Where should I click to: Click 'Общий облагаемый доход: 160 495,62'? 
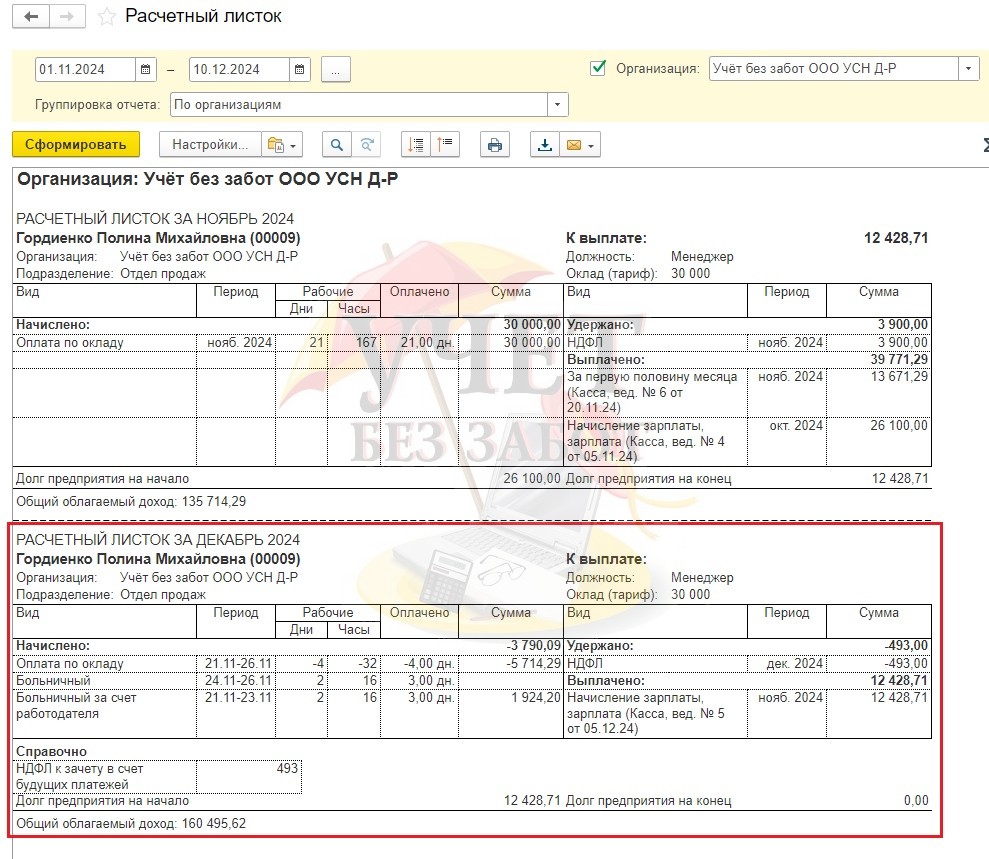tap(131, 824)
